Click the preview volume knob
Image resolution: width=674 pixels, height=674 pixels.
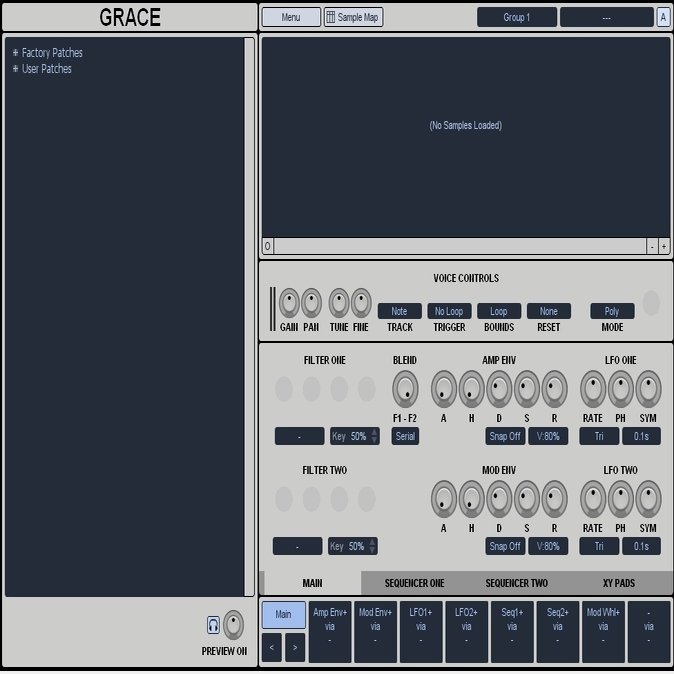pos(233,625)
